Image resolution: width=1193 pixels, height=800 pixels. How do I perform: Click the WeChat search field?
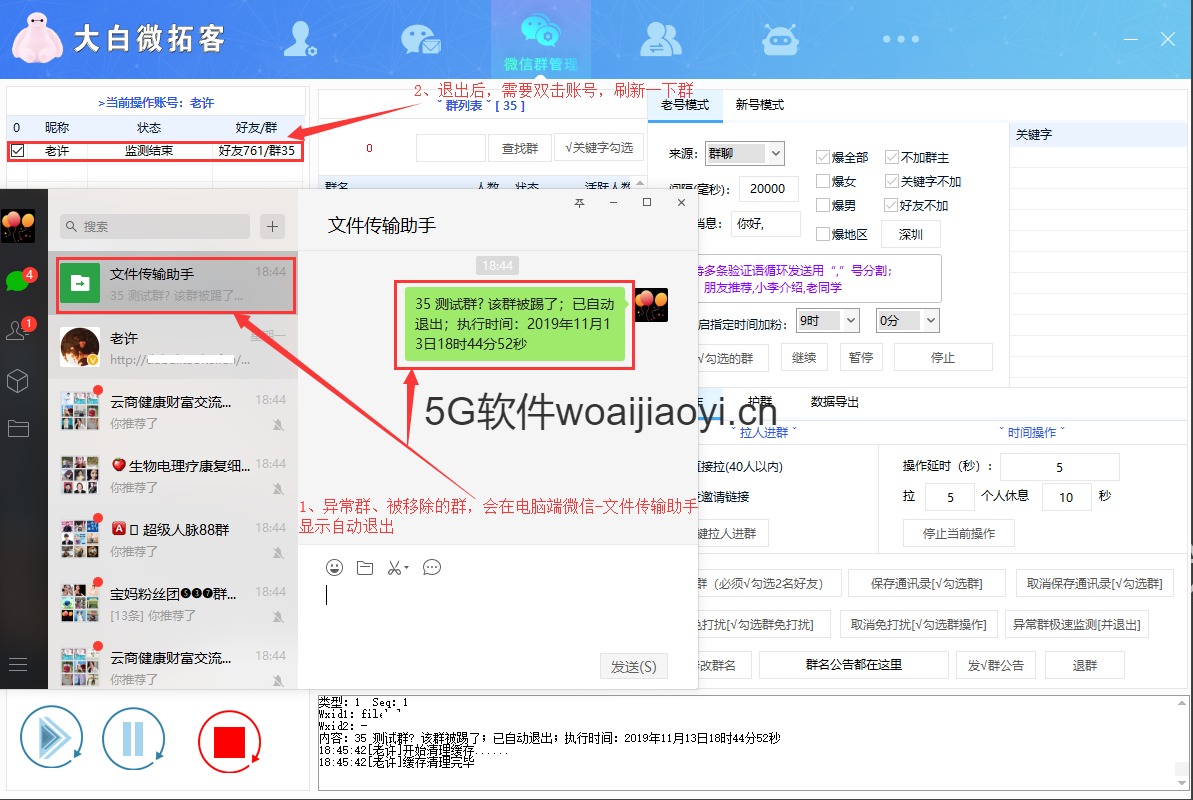[x=155, y=226]
